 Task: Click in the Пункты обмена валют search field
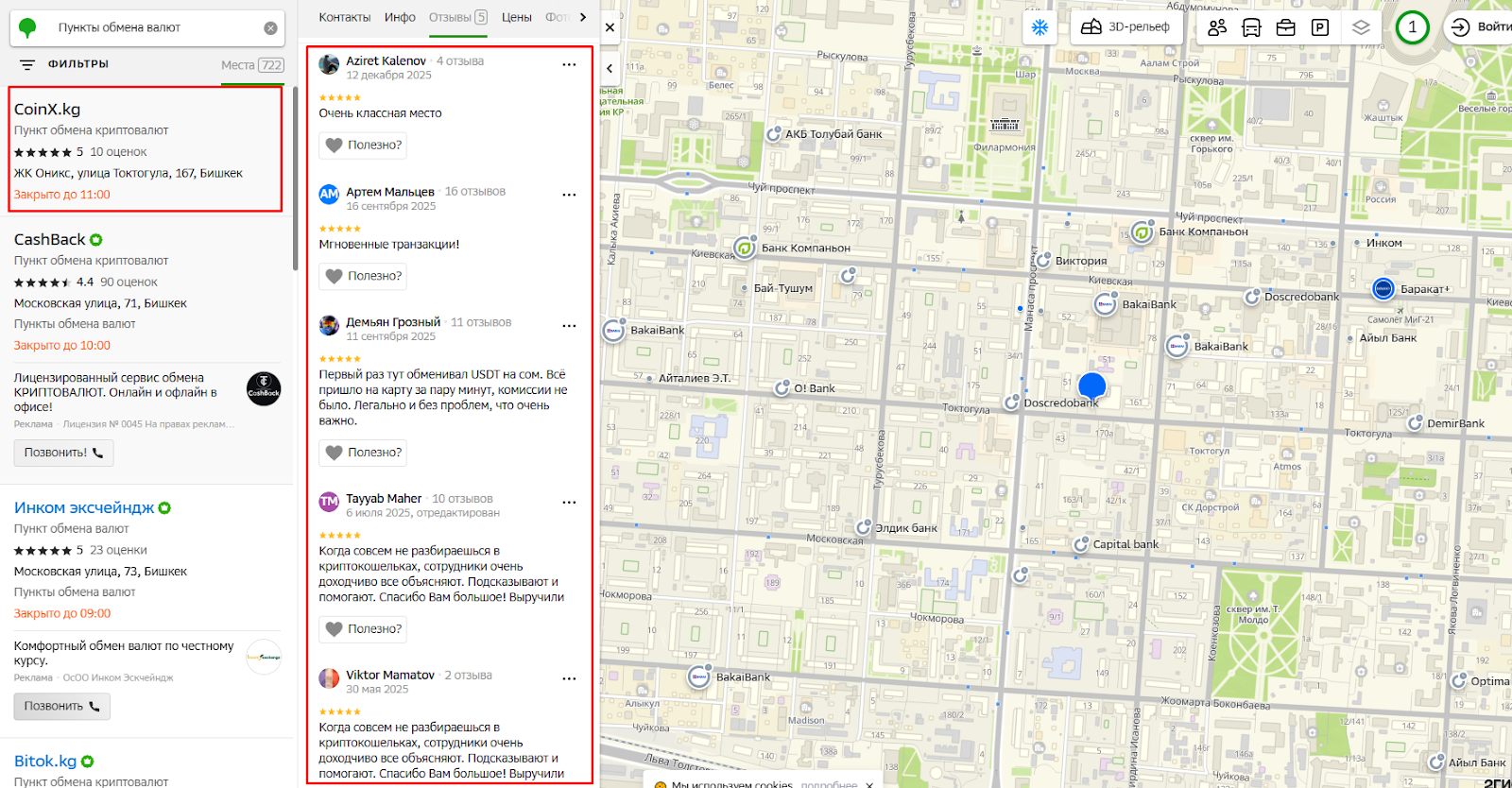[151, 28]
